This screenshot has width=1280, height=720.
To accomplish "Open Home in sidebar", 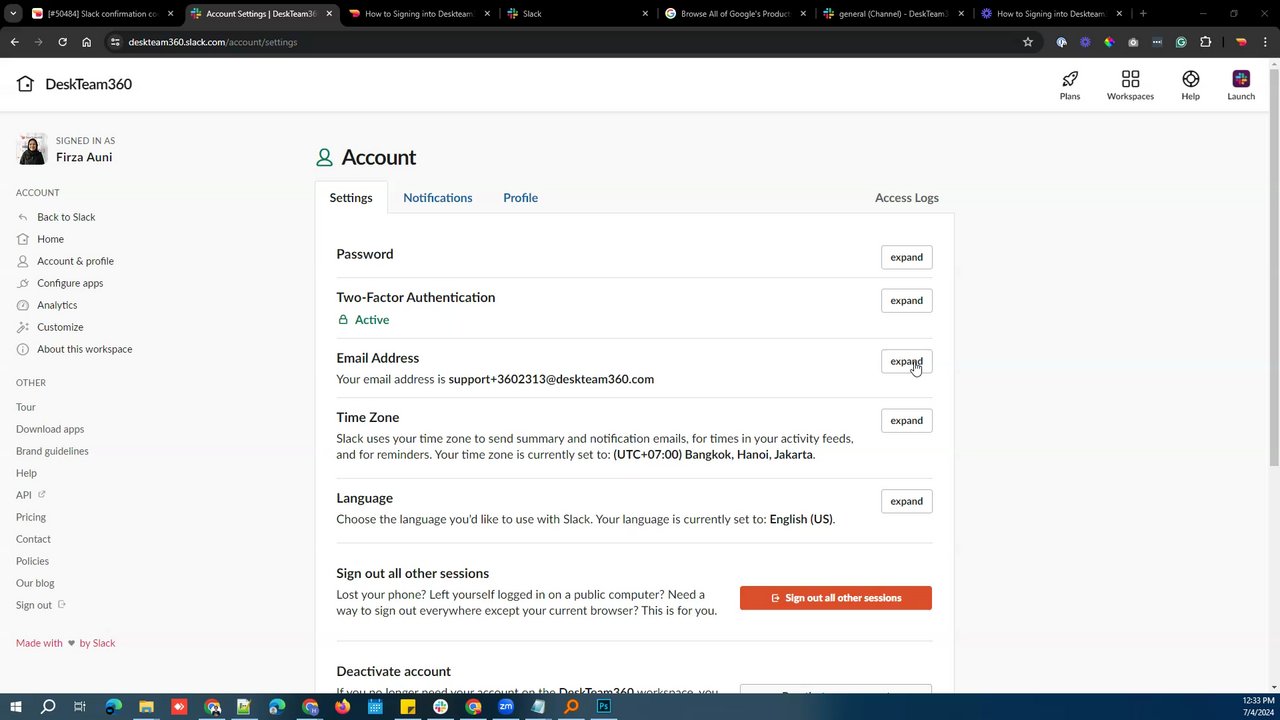I will click(x=50, y=239).
